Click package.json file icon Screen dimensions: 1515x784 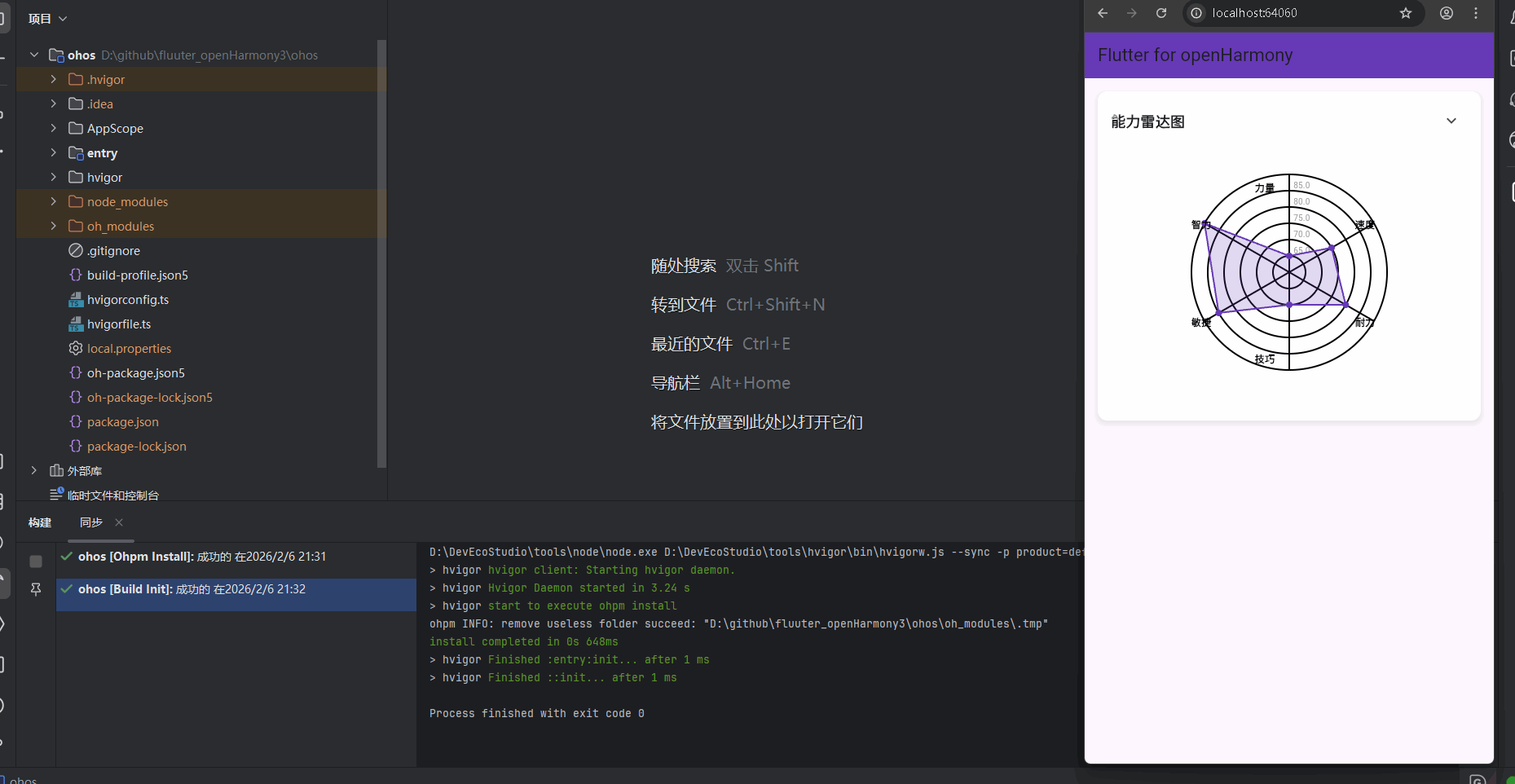(x=76, y=421)
